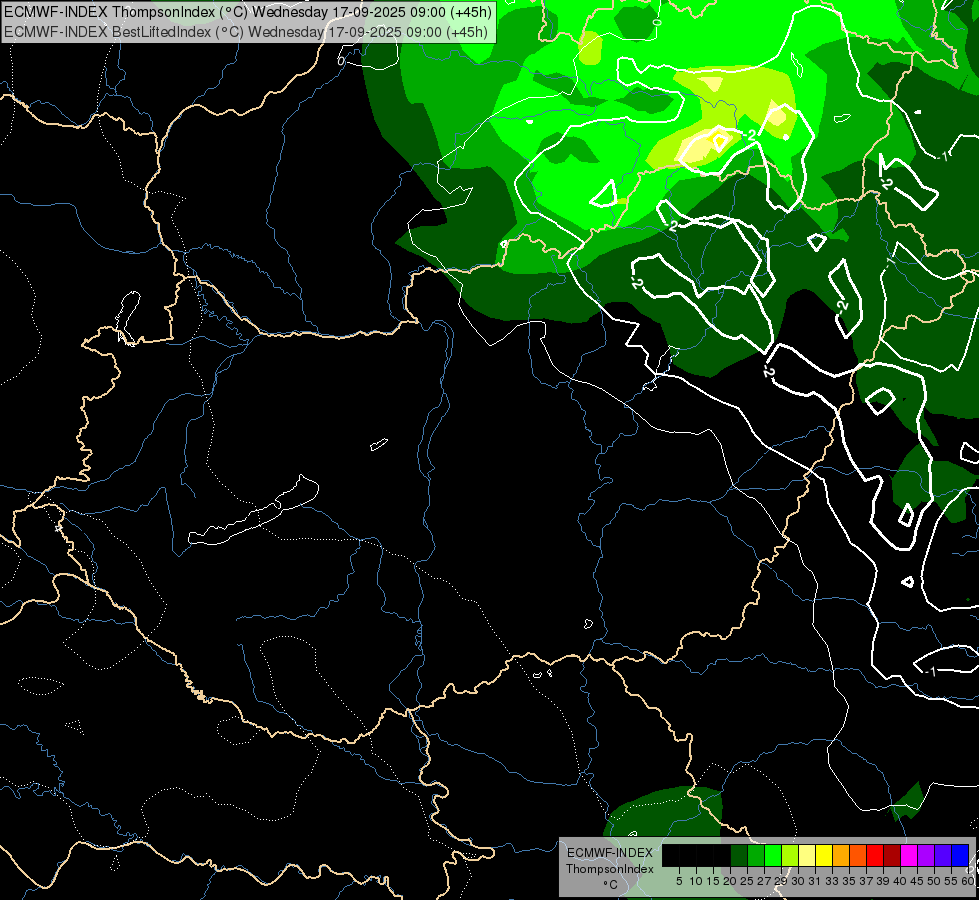
Task: Select the medium green 25–27 legend swatch
Action: tap(756, 855)
